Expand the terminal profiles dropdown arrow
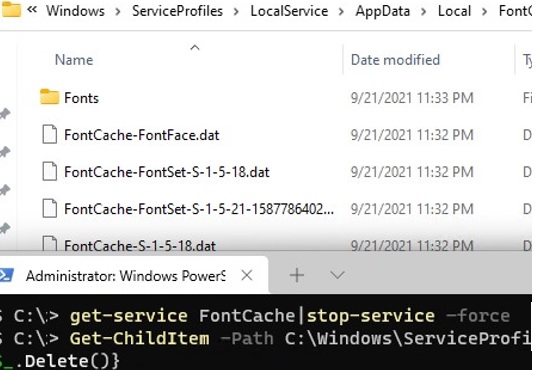The height and width of the screenshot is (370, 535). (337, 275)
